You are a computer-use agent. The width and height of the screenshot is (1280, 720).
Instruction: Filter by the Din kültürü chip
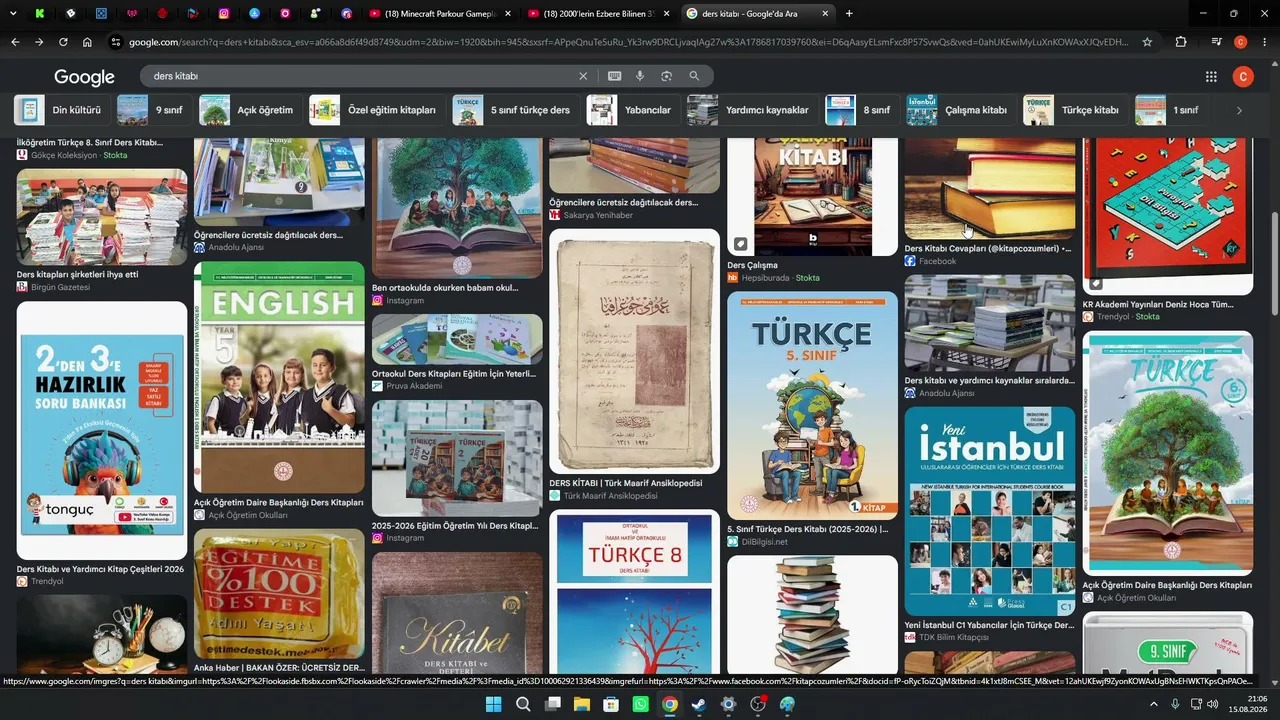[61, 110]
